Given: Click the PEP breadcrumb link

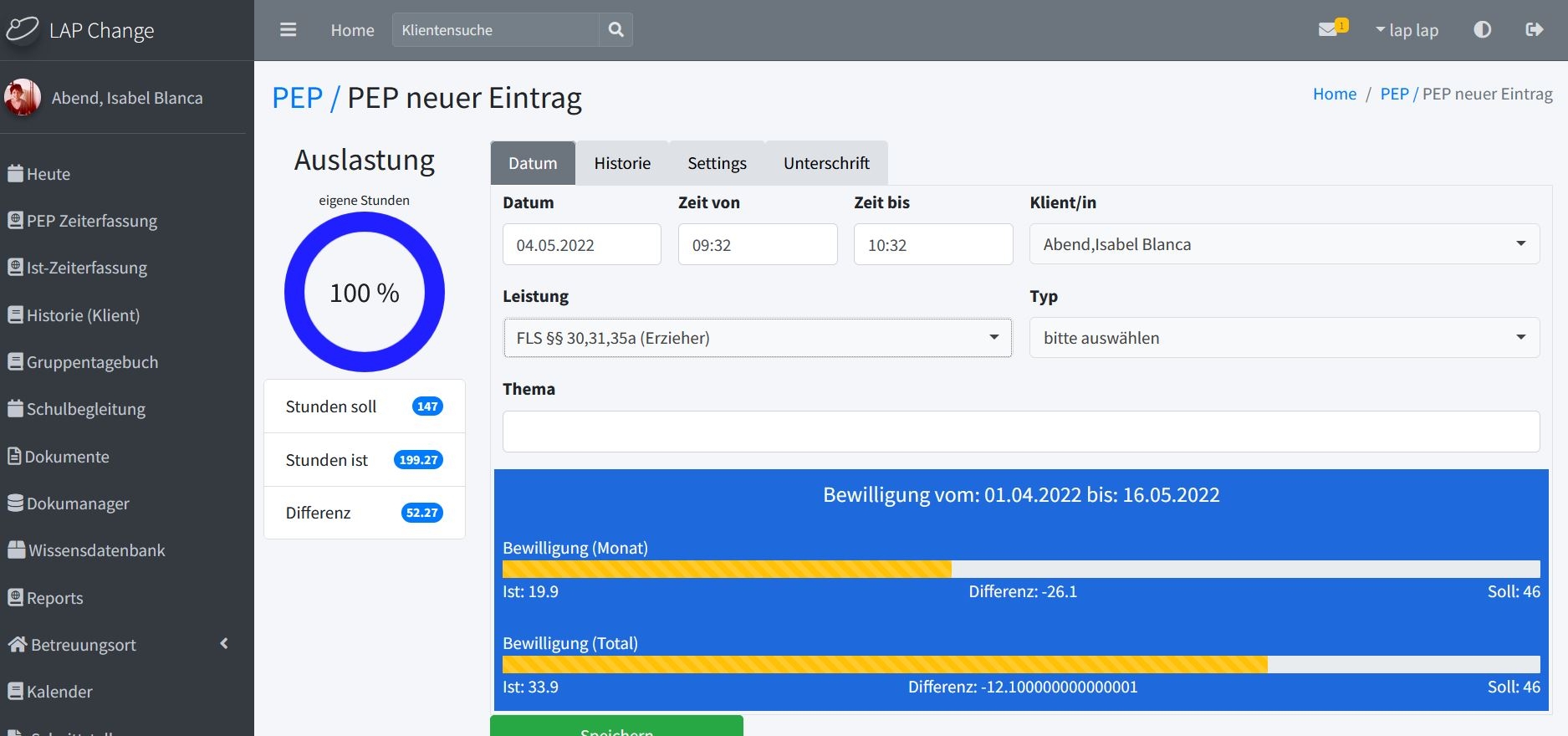Looking at the screenshot, I should click(x=1395, y=94).
